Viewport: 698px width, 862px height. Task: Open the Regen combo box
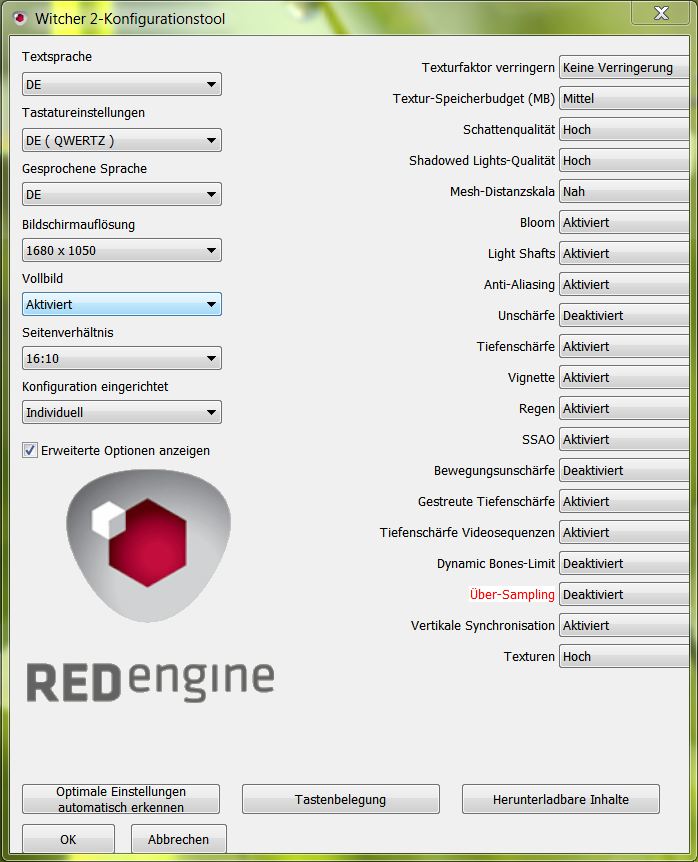(624, 408)
